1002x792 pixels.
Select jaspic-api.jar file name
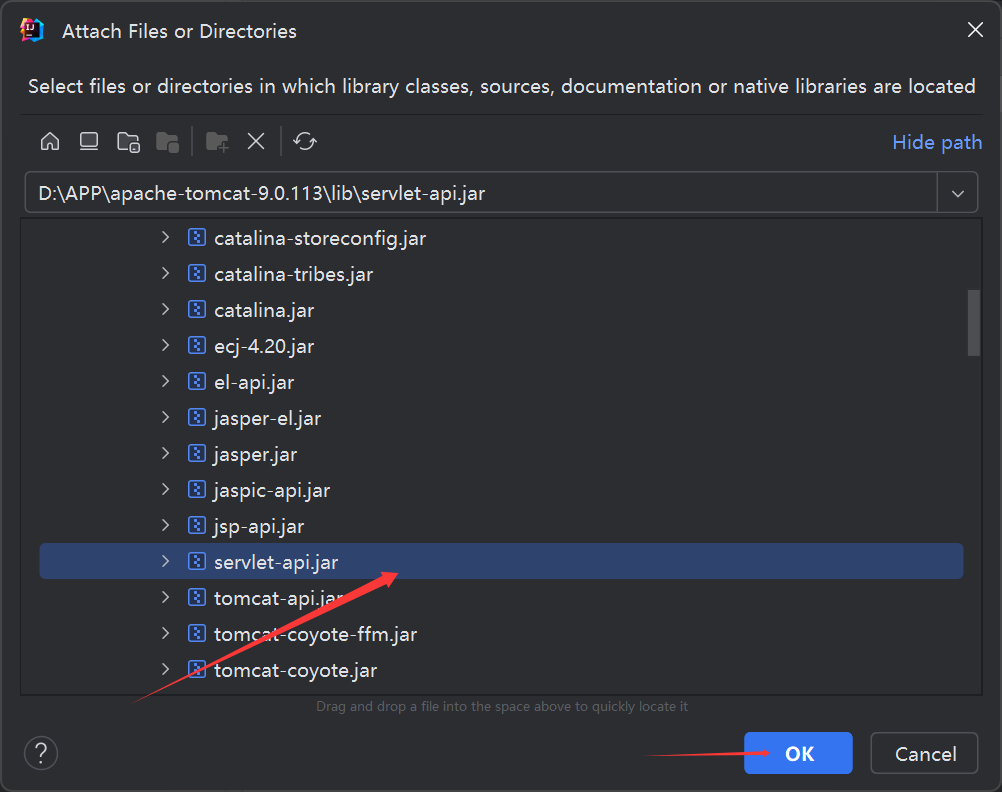coord(272,490)
